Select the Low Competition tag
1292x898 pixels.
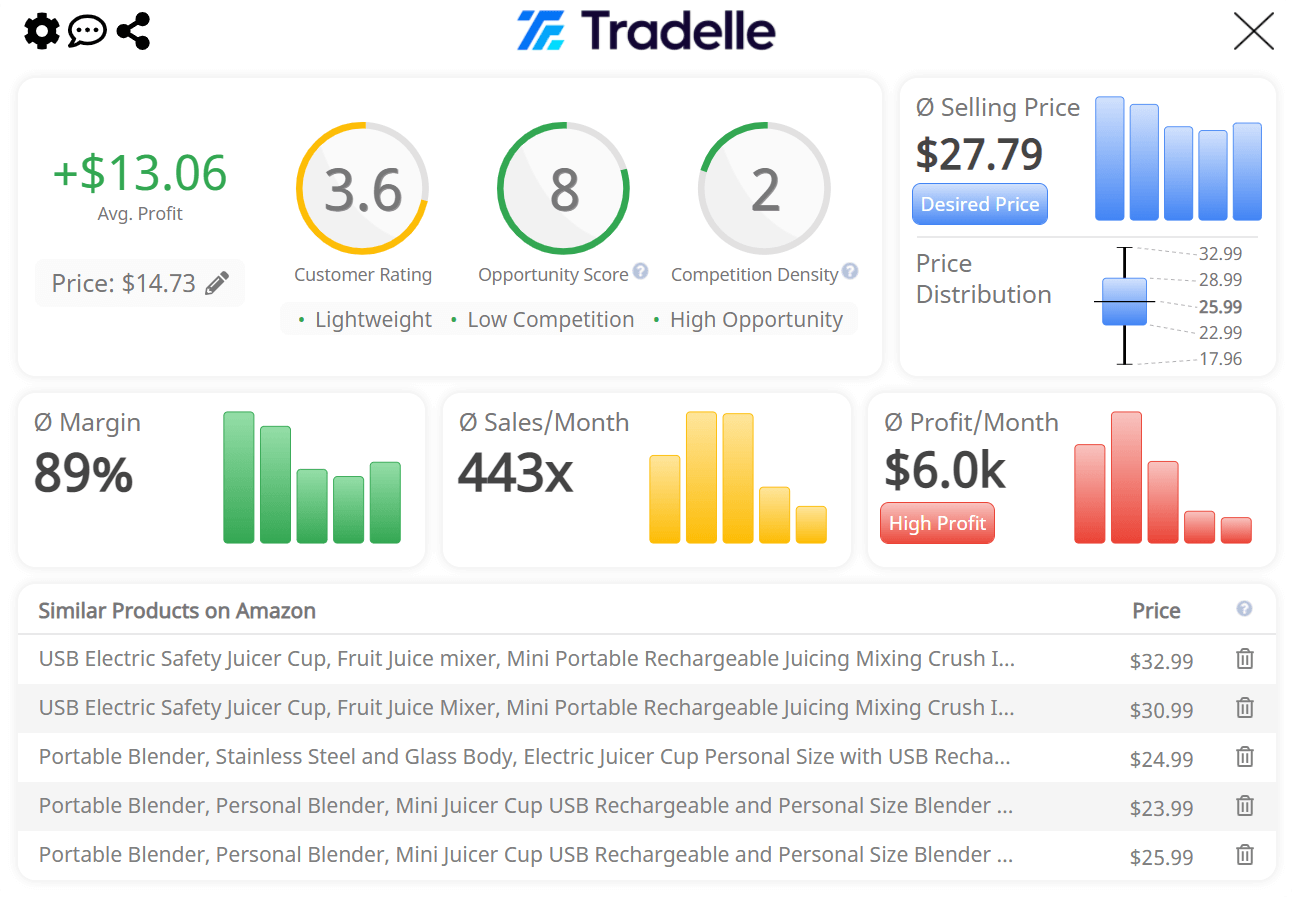tap(550, 318)
